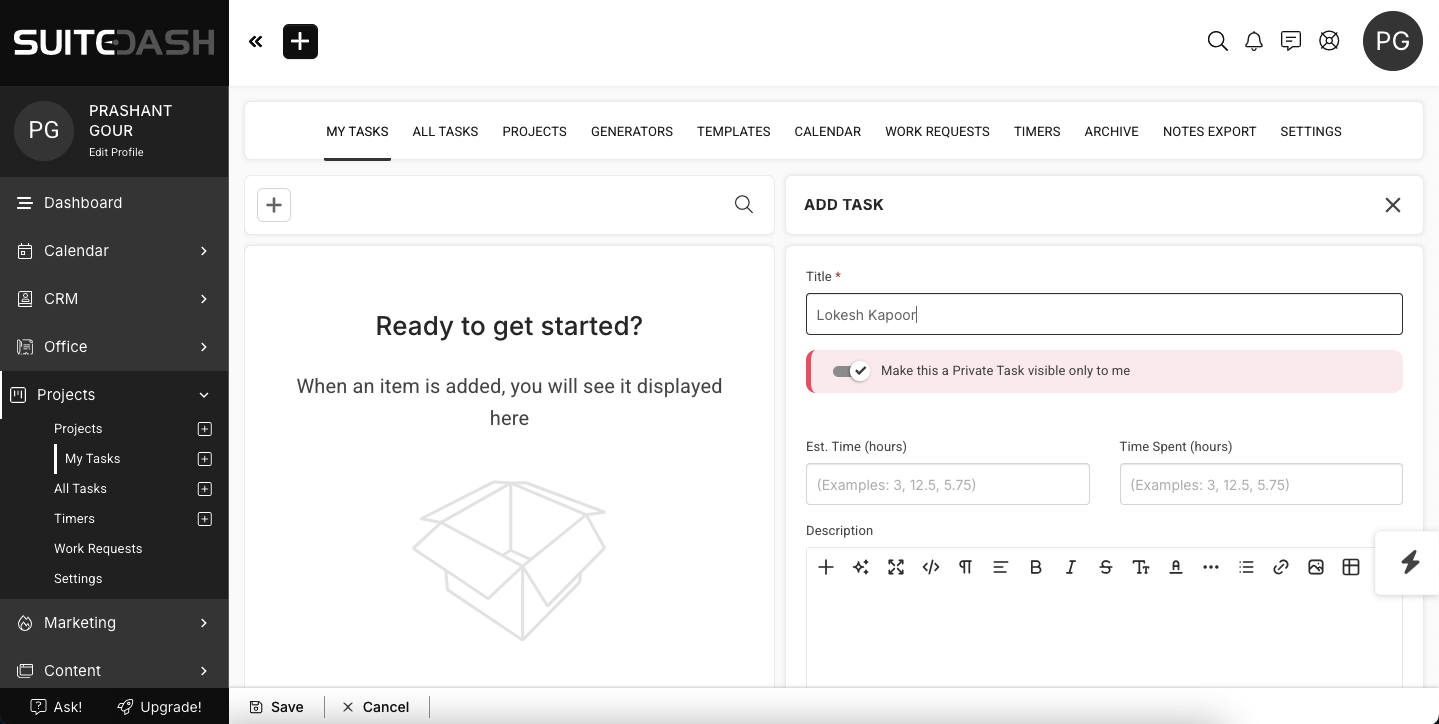Click the Ask! button
Viewport: 1439px width, 724px height.
(57, 707)
